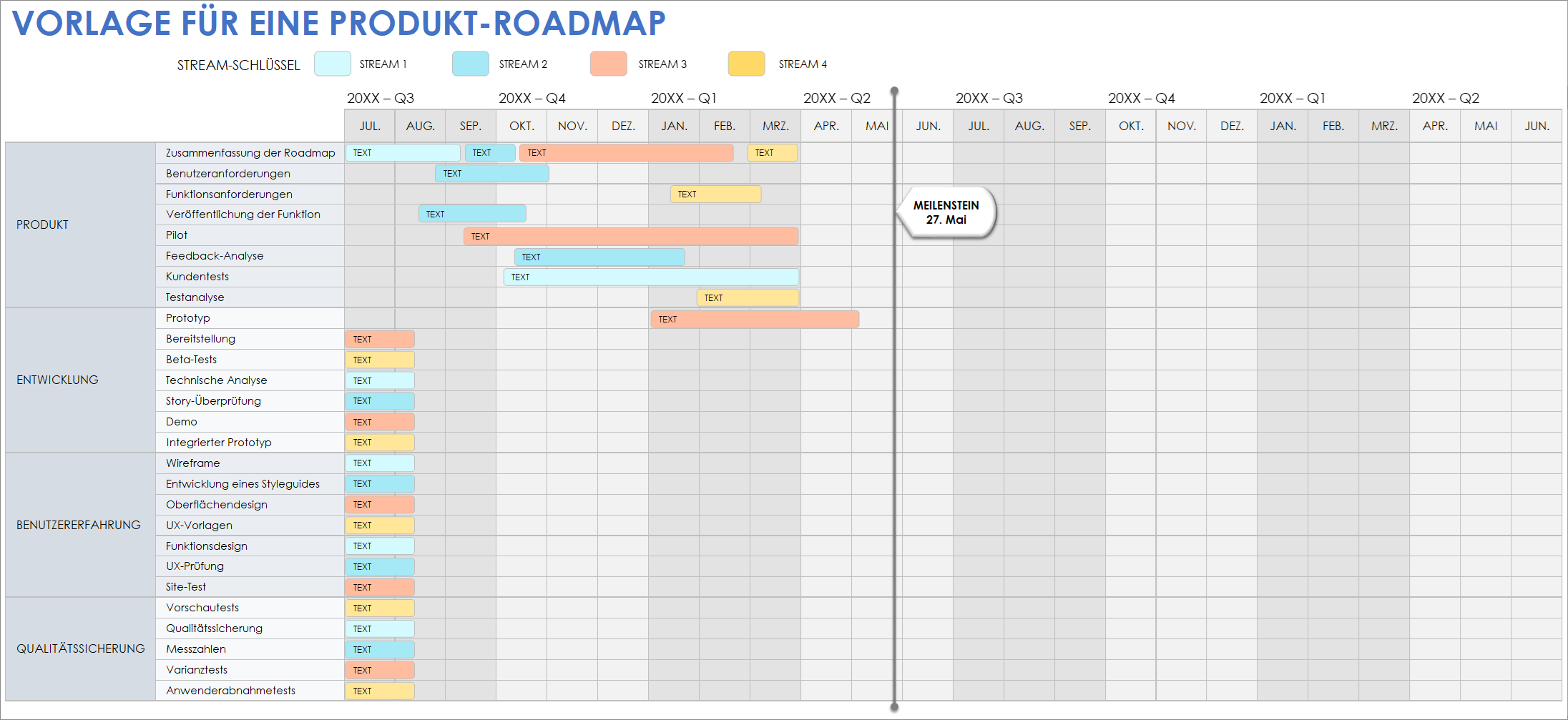The width and height of the screenshot is (1568, 720).
Task: Select the Vorschautests row label
Action: tap(202, 608)
